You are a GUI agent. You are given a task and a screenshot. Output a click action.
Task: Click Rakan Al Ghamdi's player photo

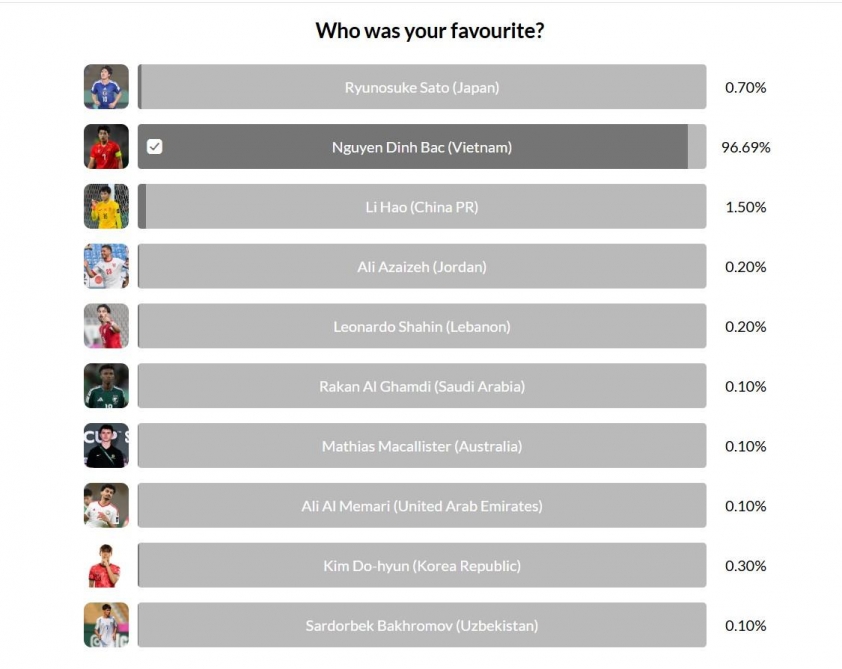(106, 386)
